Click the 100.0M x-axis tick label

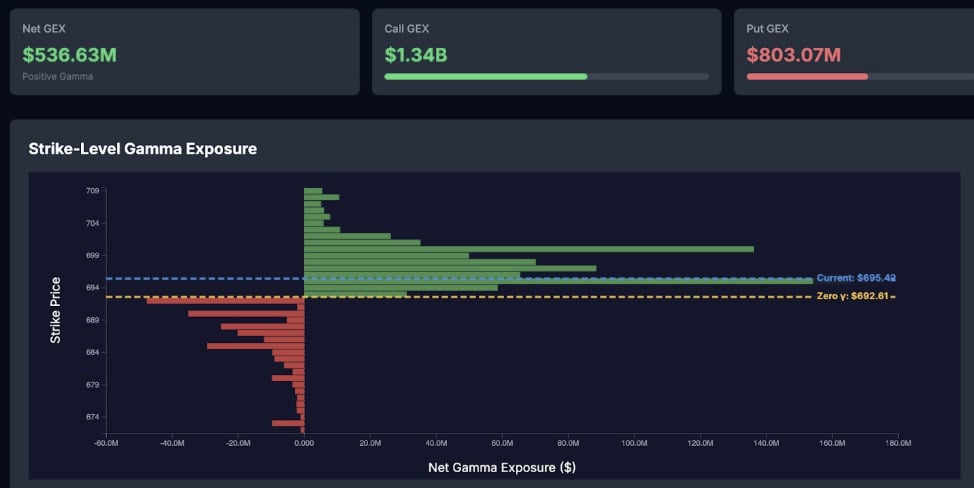(x=634, y=443)
